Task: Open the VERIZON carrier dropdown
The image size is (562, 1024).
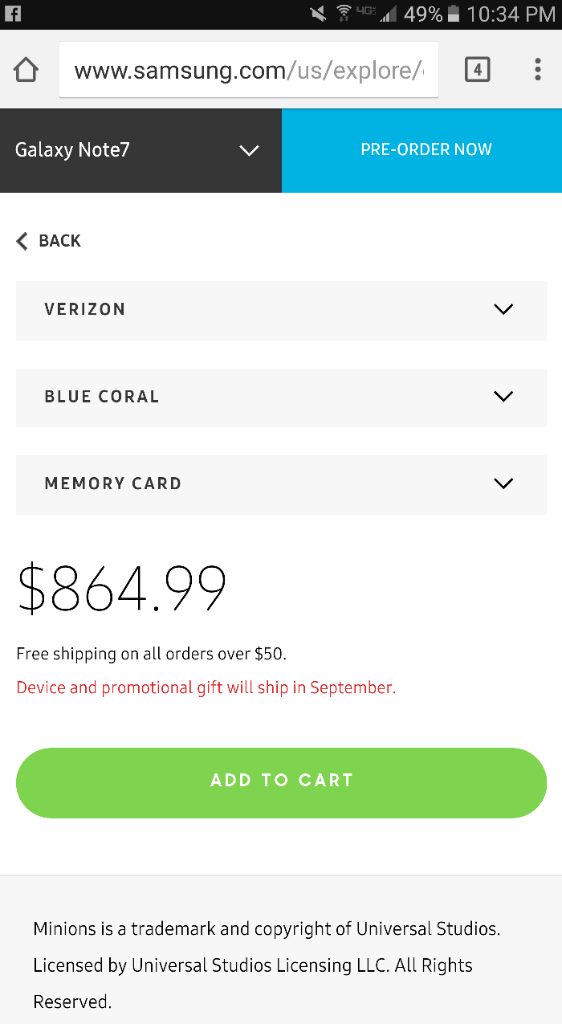Action: click(x=281, y=310)
